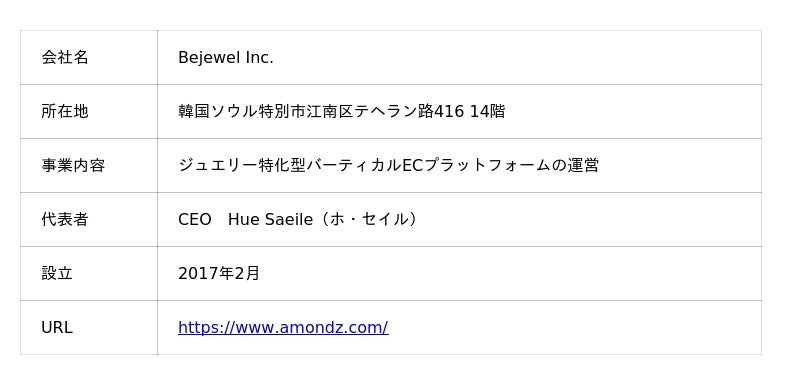Click the 代表者 row label
This screenshot has width=800, height=385.
tap(65, 219)
